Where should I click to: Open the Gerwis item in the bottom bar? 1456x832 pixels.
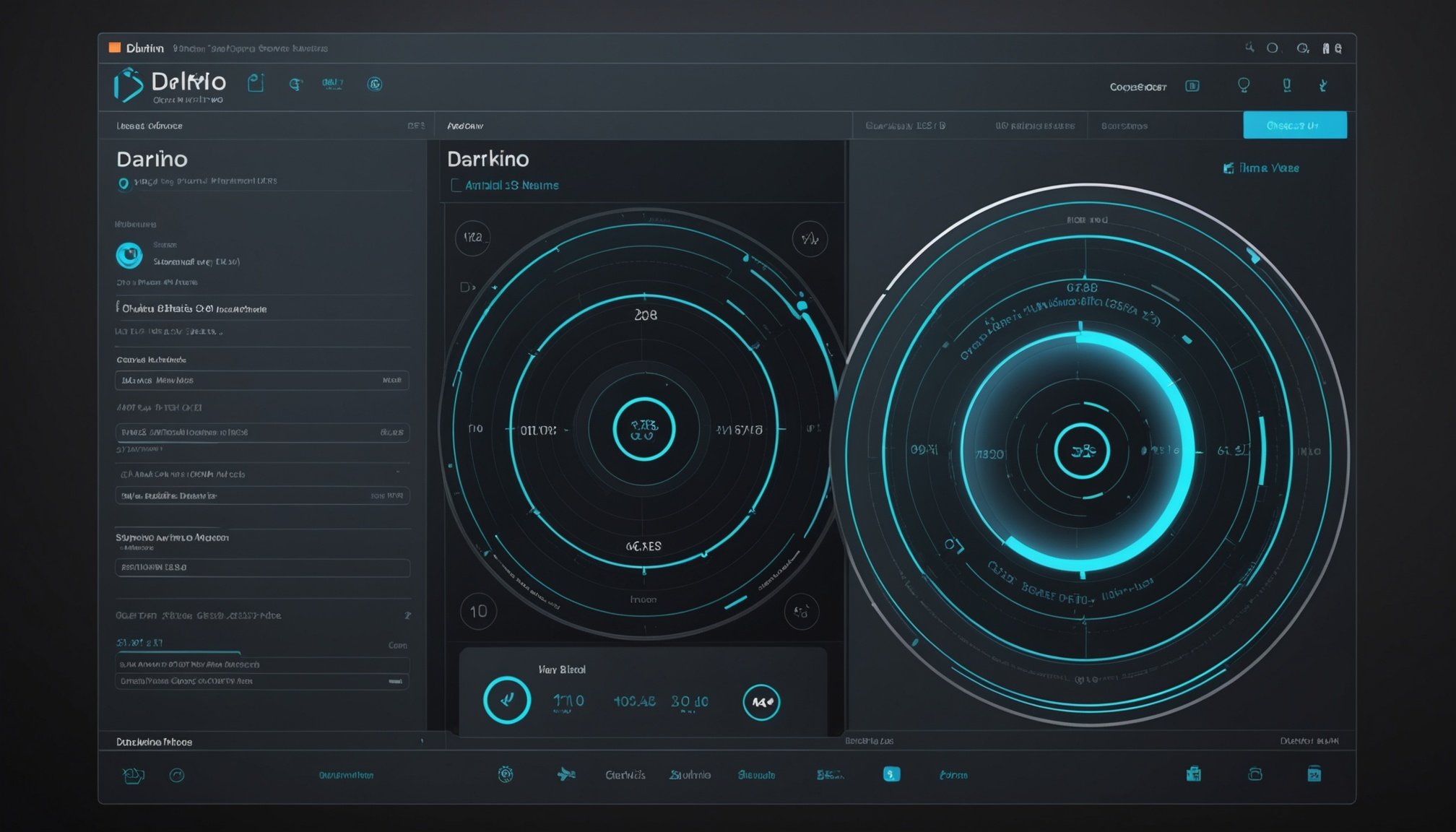pyautogui.click(x=625, y=775)
